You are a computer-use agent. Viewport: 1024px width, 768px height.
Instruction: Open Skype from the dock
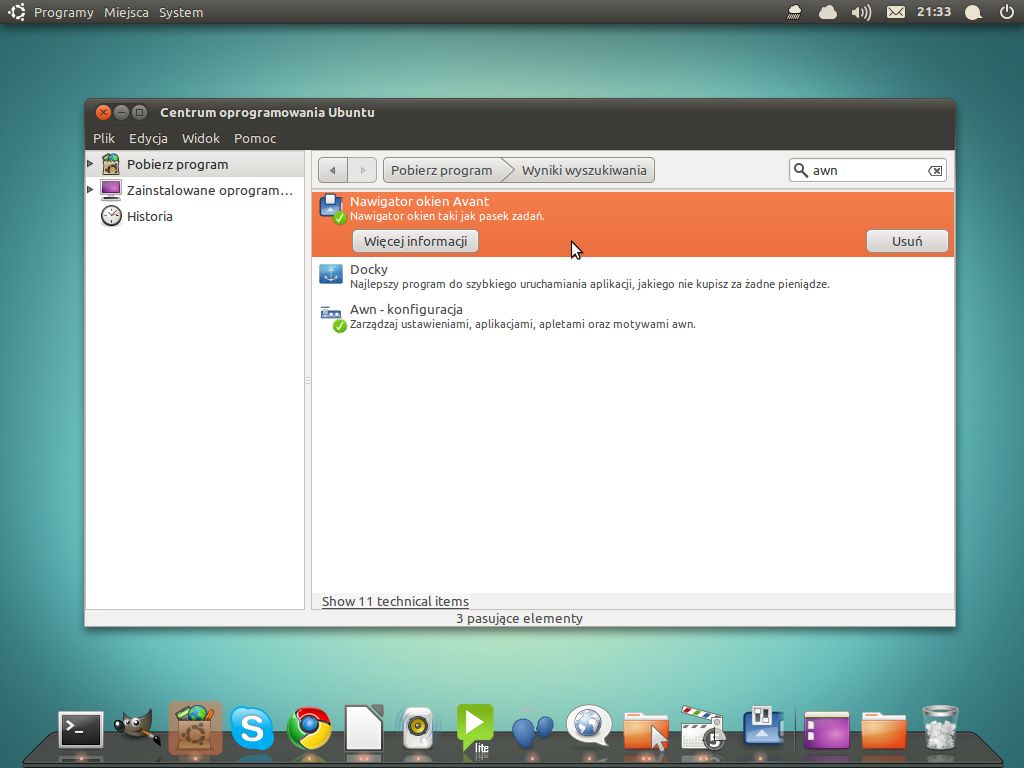click(x=252, y=728)
